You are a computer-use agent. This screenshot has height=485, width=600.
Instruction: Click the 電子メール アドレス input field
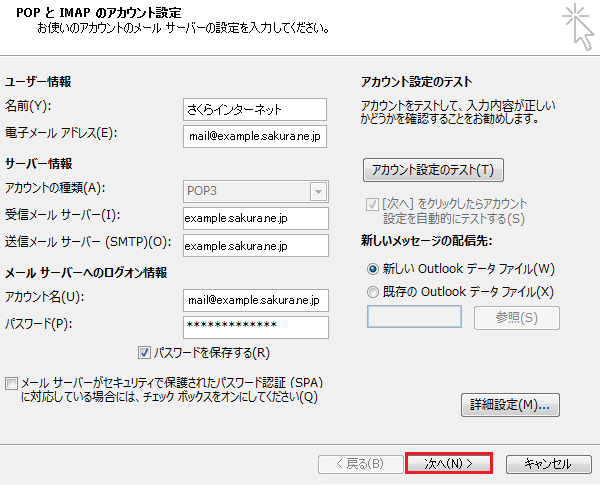(255, 135)
